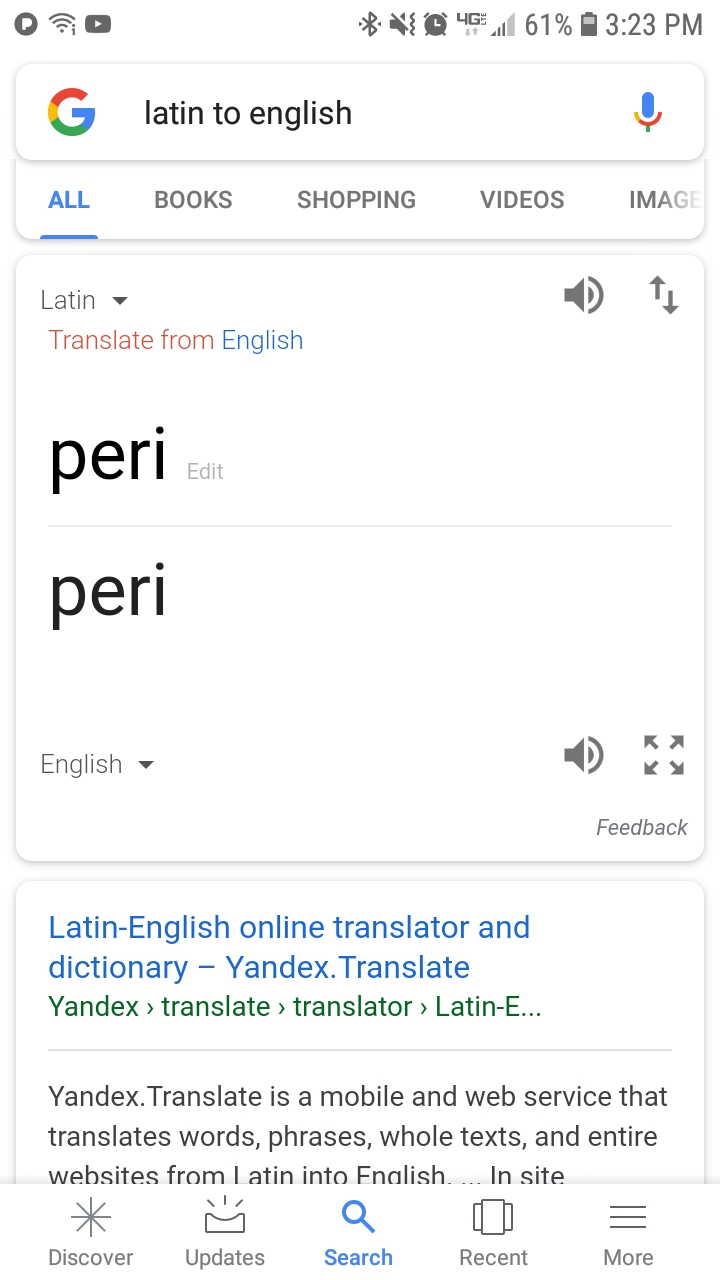Switch to the BOOKS search tab
Viewport: 720px width, 1280px height.
tap(193, 200)
